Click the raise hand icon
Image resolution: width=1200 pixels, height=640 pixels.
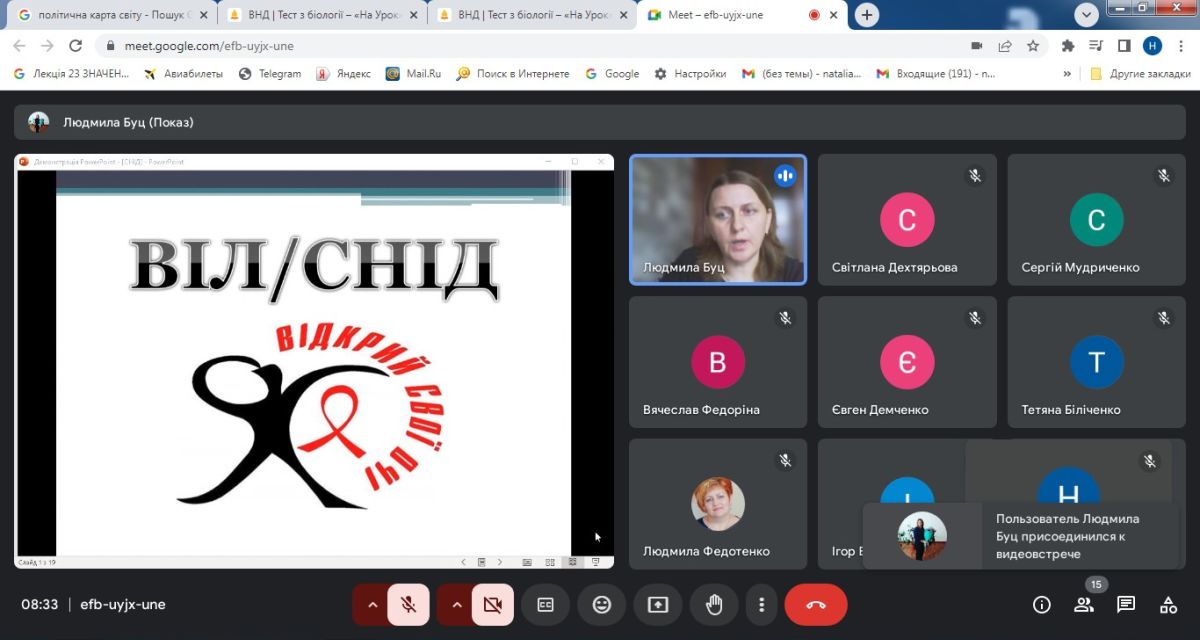[x=714, y=605]
